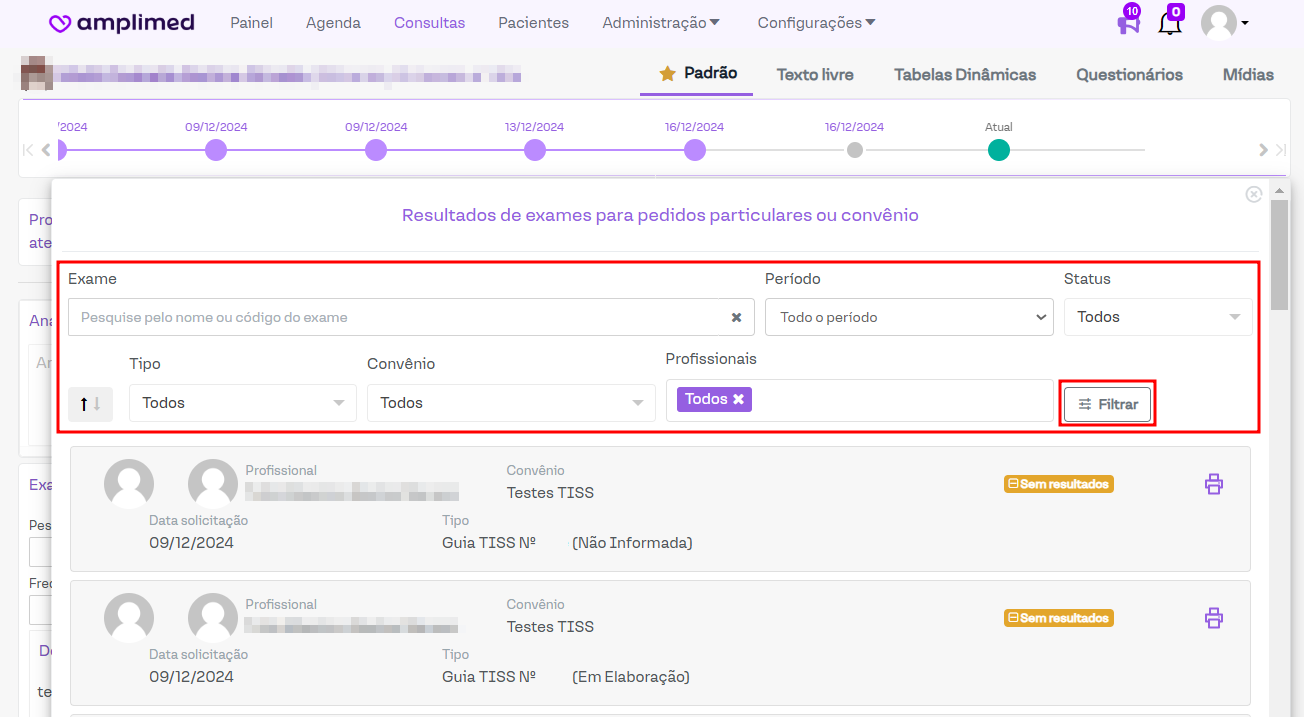
Task: Open the Convênio dropdown
Action: [510, 403]
